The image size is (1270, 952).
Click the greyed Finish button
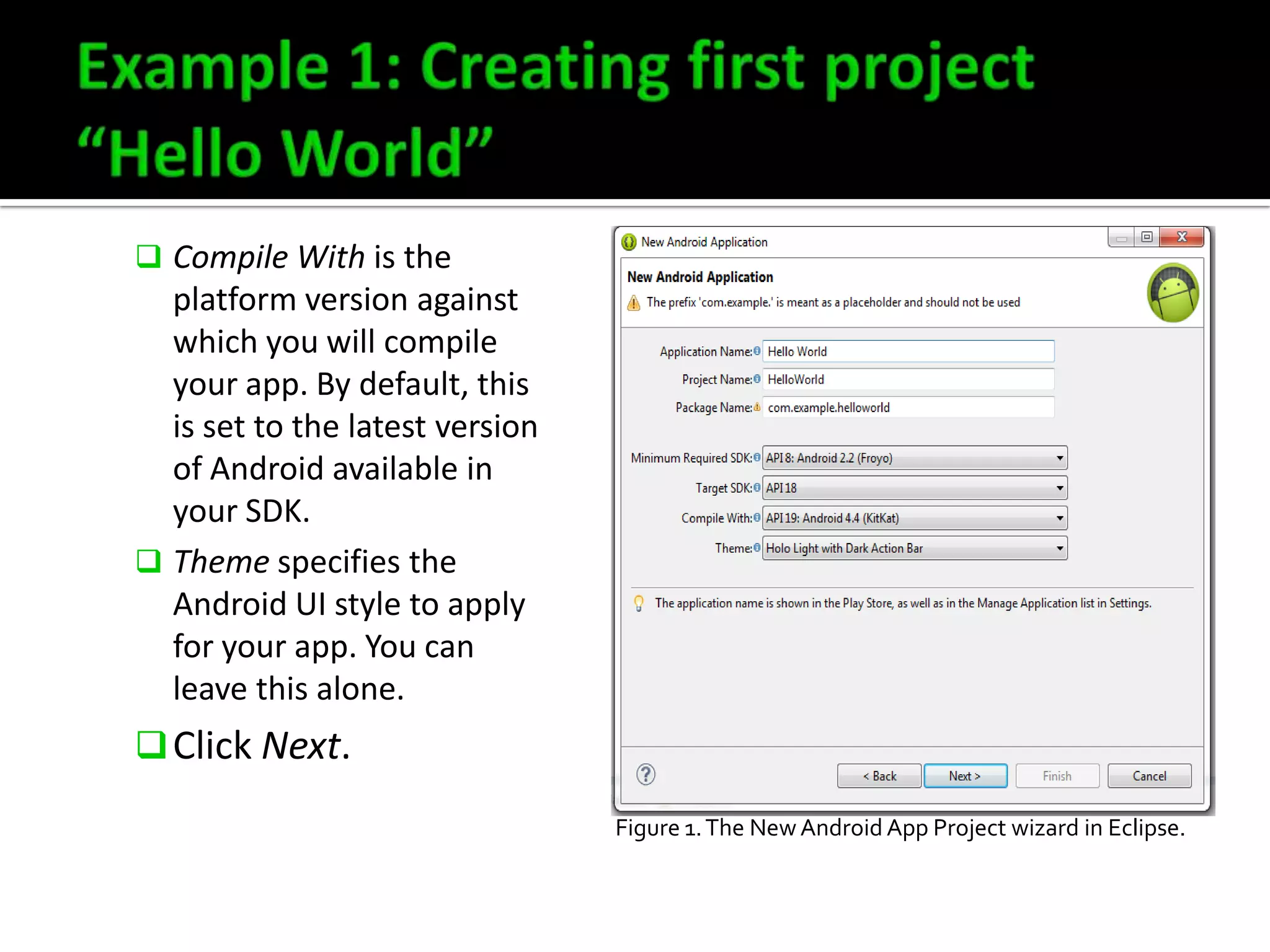pos(1057,776)
